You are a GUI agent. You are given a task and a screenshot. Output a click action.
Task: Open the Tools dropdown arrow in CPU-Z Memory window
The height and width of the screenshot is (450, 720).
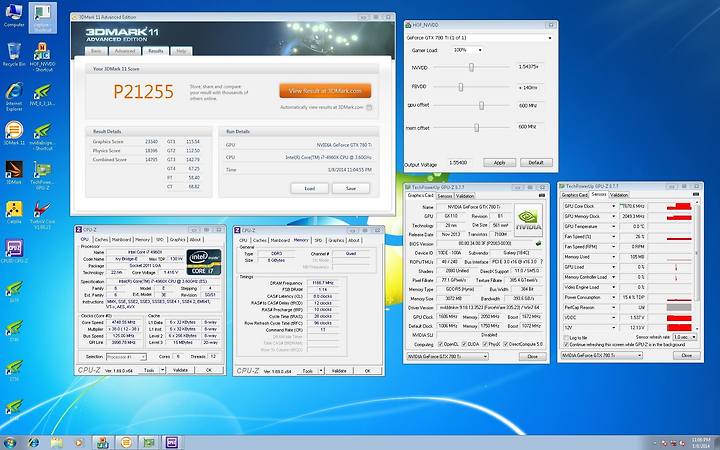click(321, 371)
